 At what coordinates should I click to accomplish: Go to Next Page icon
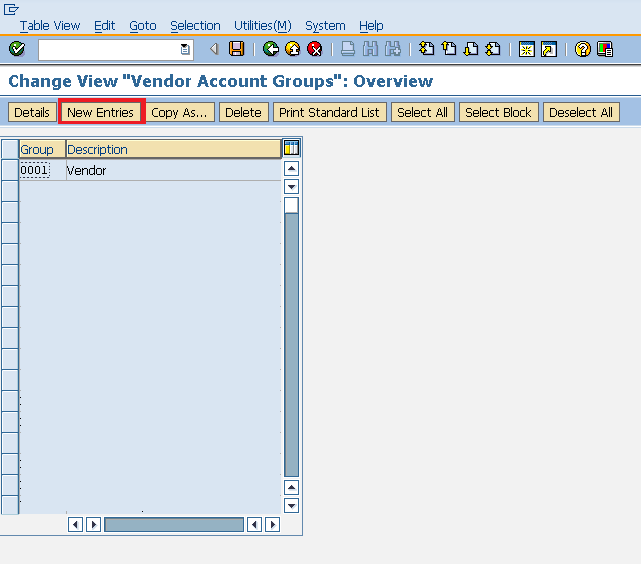(x=471, y=49)
